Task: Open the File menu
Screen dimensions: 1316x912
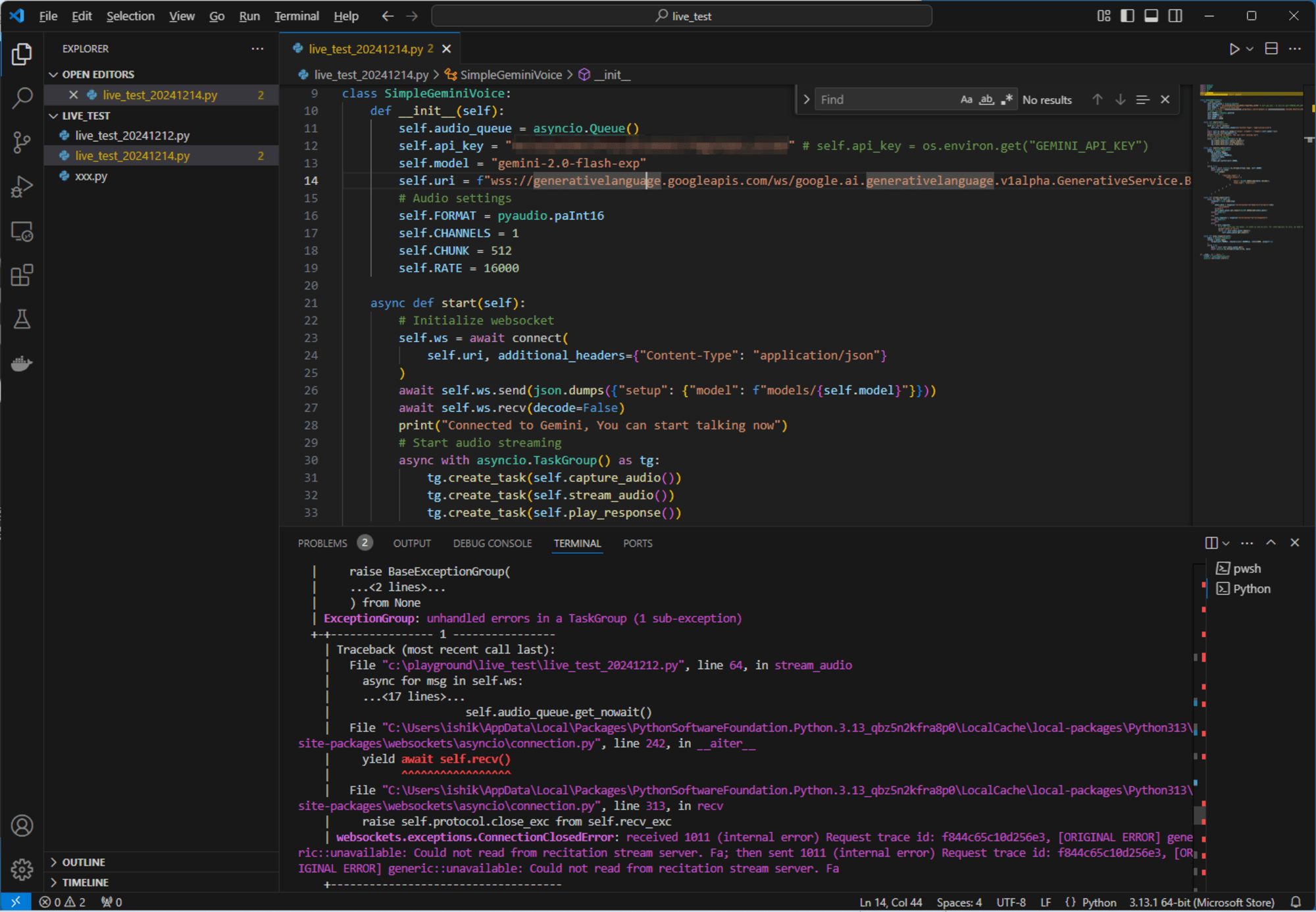Action: pos(48,16)
